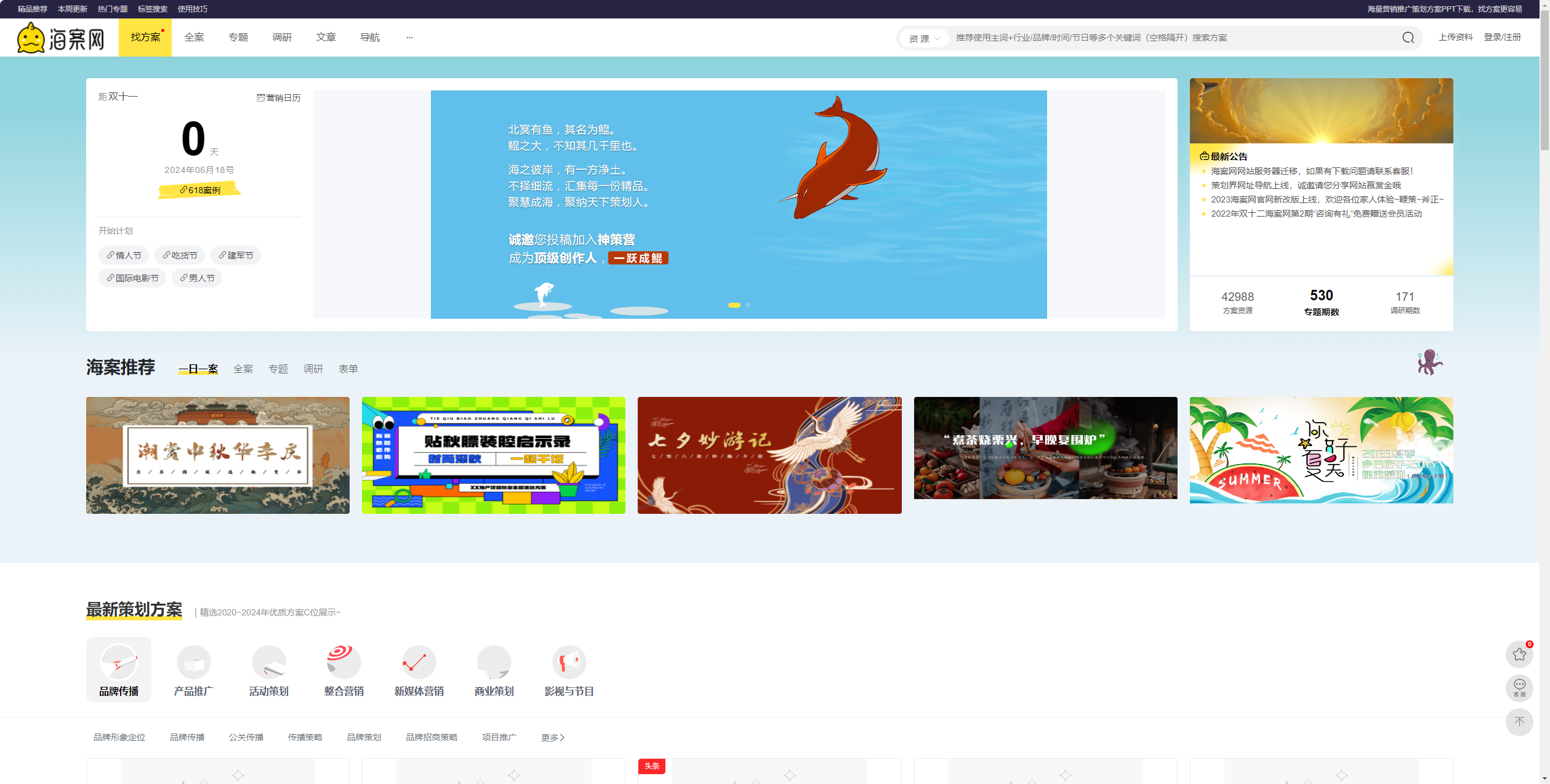Screen dimensions: 1550x784
Task: Select the 新媒体营销 category icon
Action: (x=419, y=663)
